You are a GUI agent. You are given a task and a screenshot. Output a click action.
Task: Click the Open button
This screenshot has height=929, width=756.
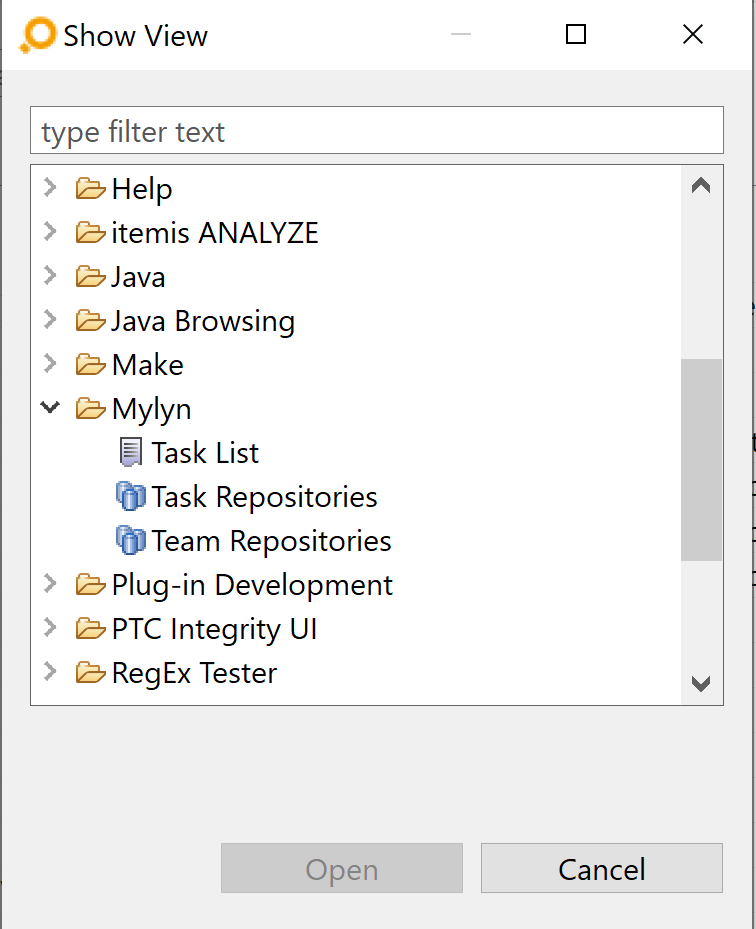pyautogui.click(x=342, y=868)
